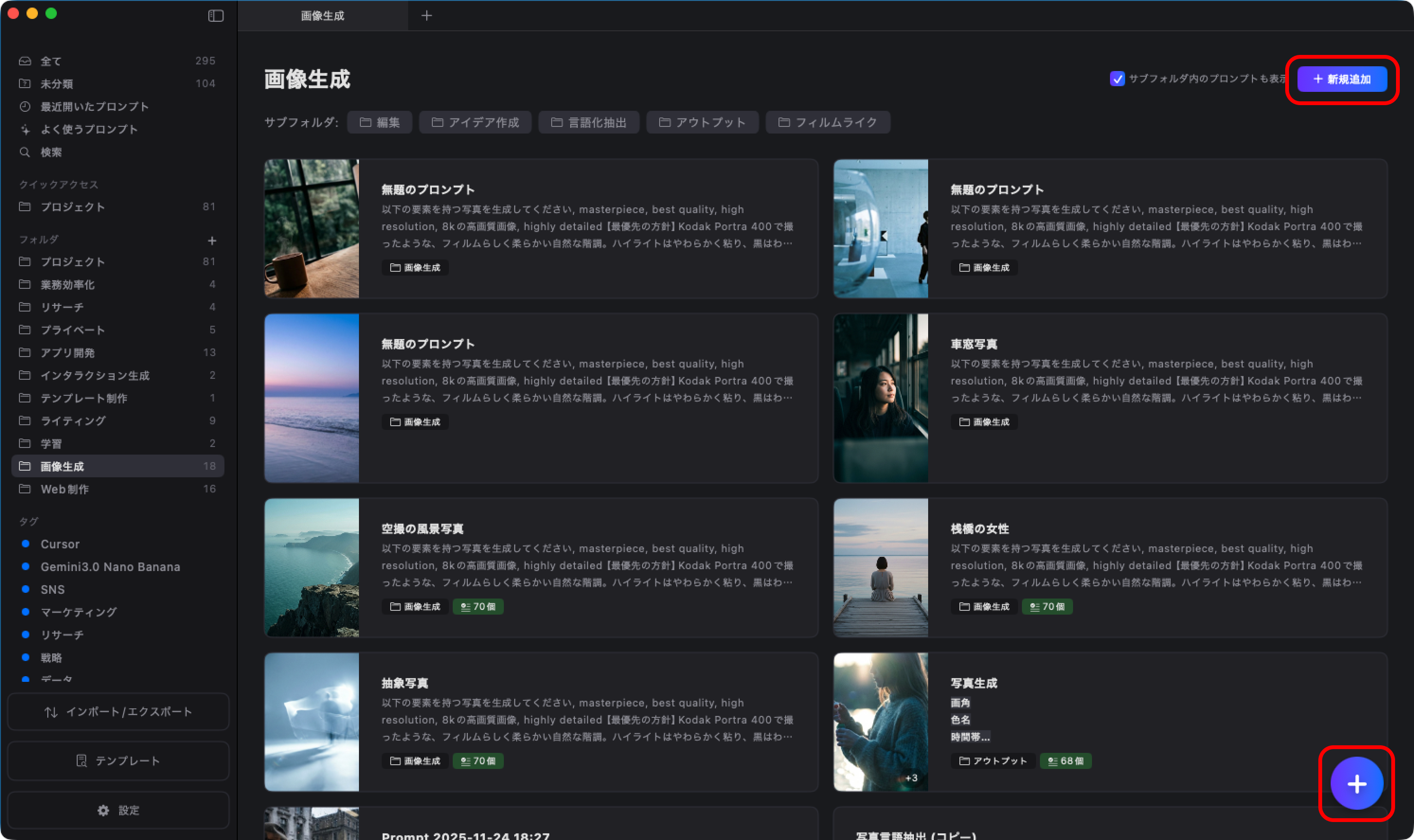View 最近開いたプロンプト in the sidebar
Viewport: 1414px width, 840px height.
pos(118,107)
